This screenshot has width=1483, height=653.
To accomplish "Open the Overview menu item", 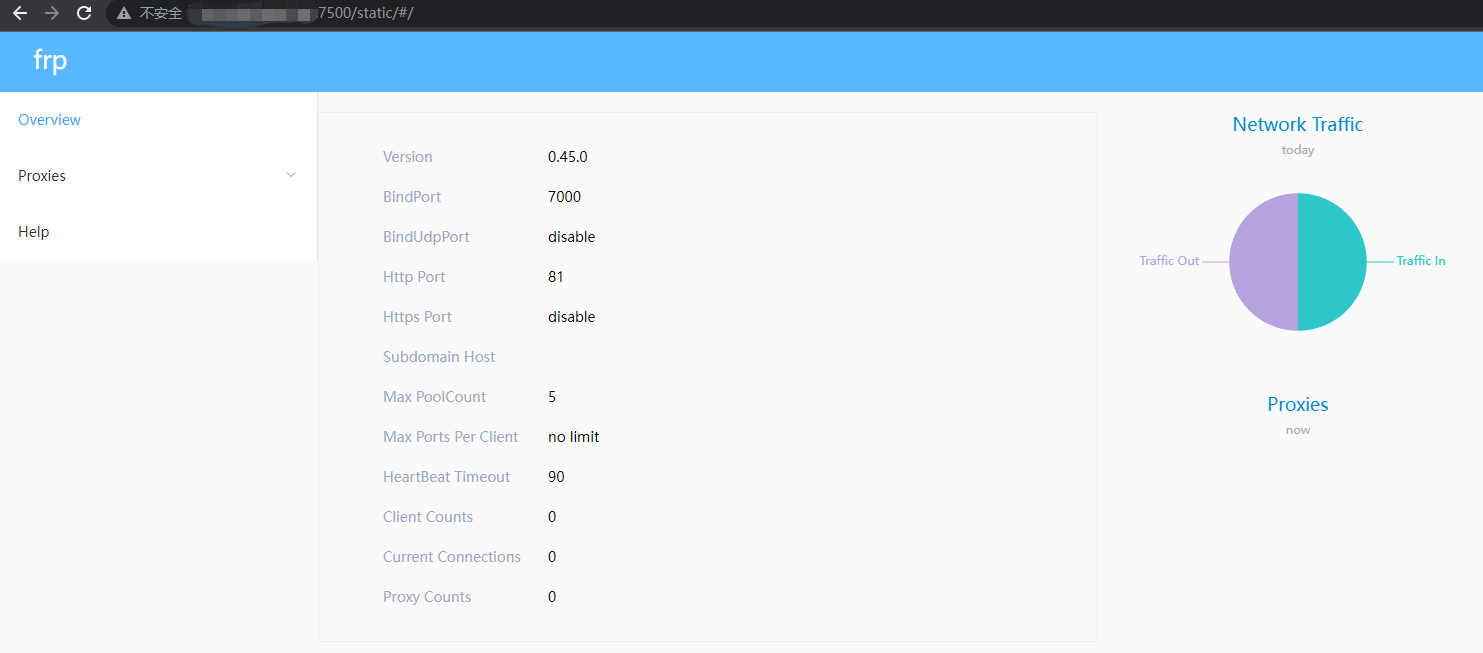I will 158,120.
